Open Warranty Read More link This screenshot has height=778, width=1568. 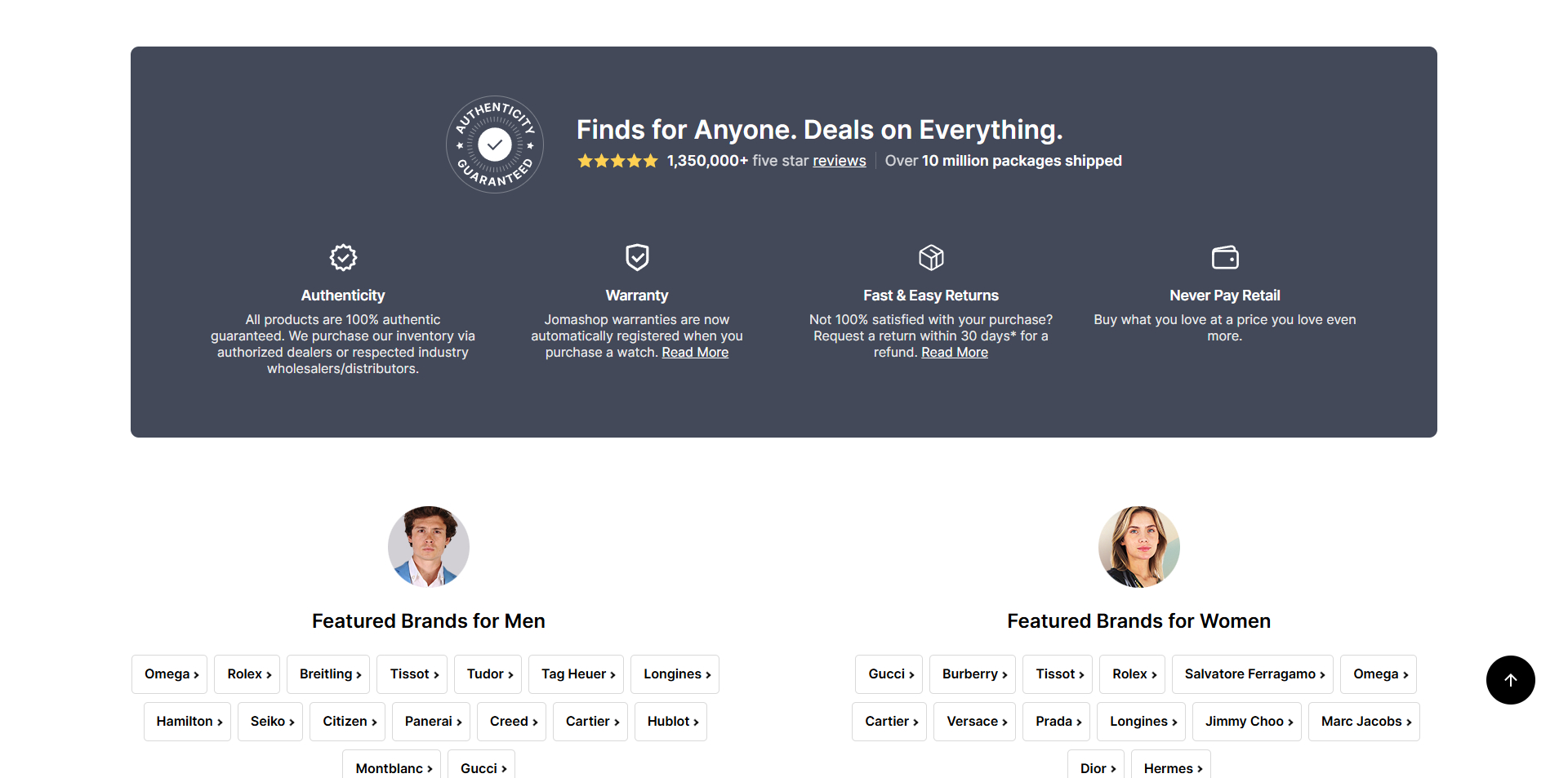695,352
